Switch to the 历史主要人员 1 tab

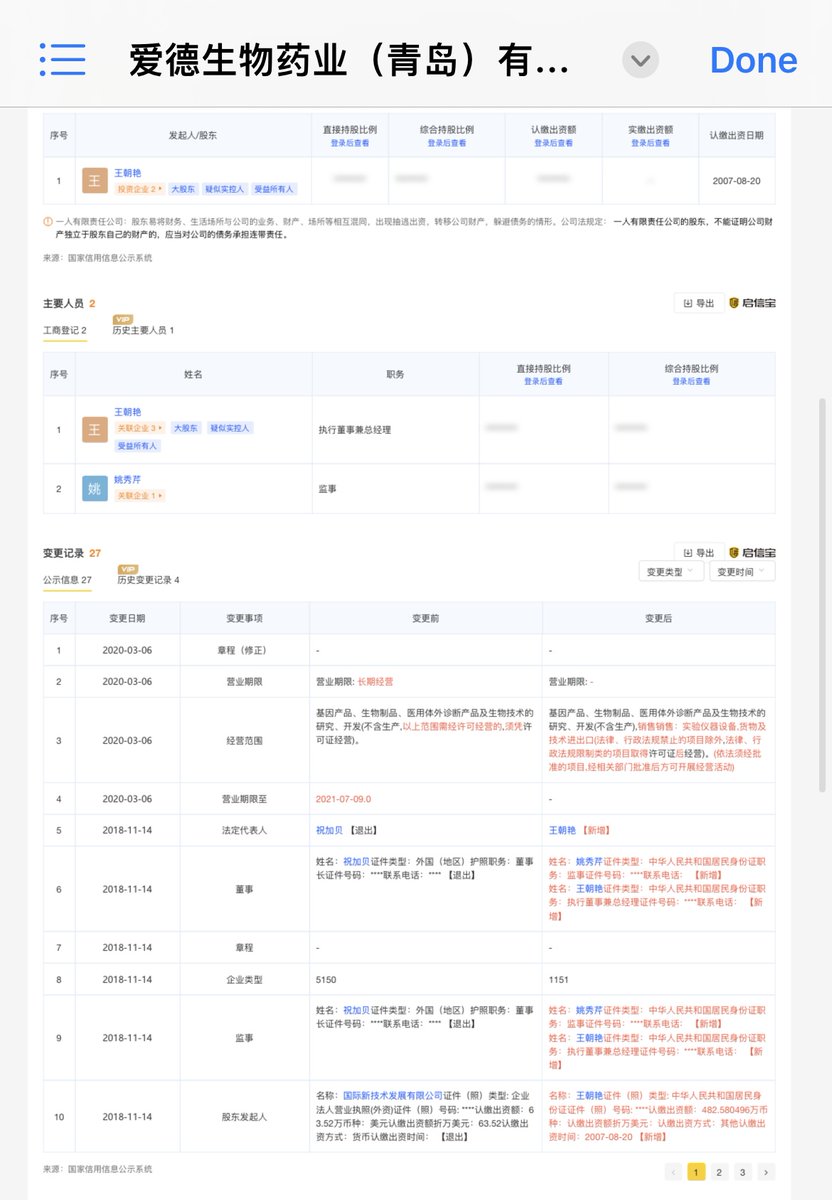point(142,330)
